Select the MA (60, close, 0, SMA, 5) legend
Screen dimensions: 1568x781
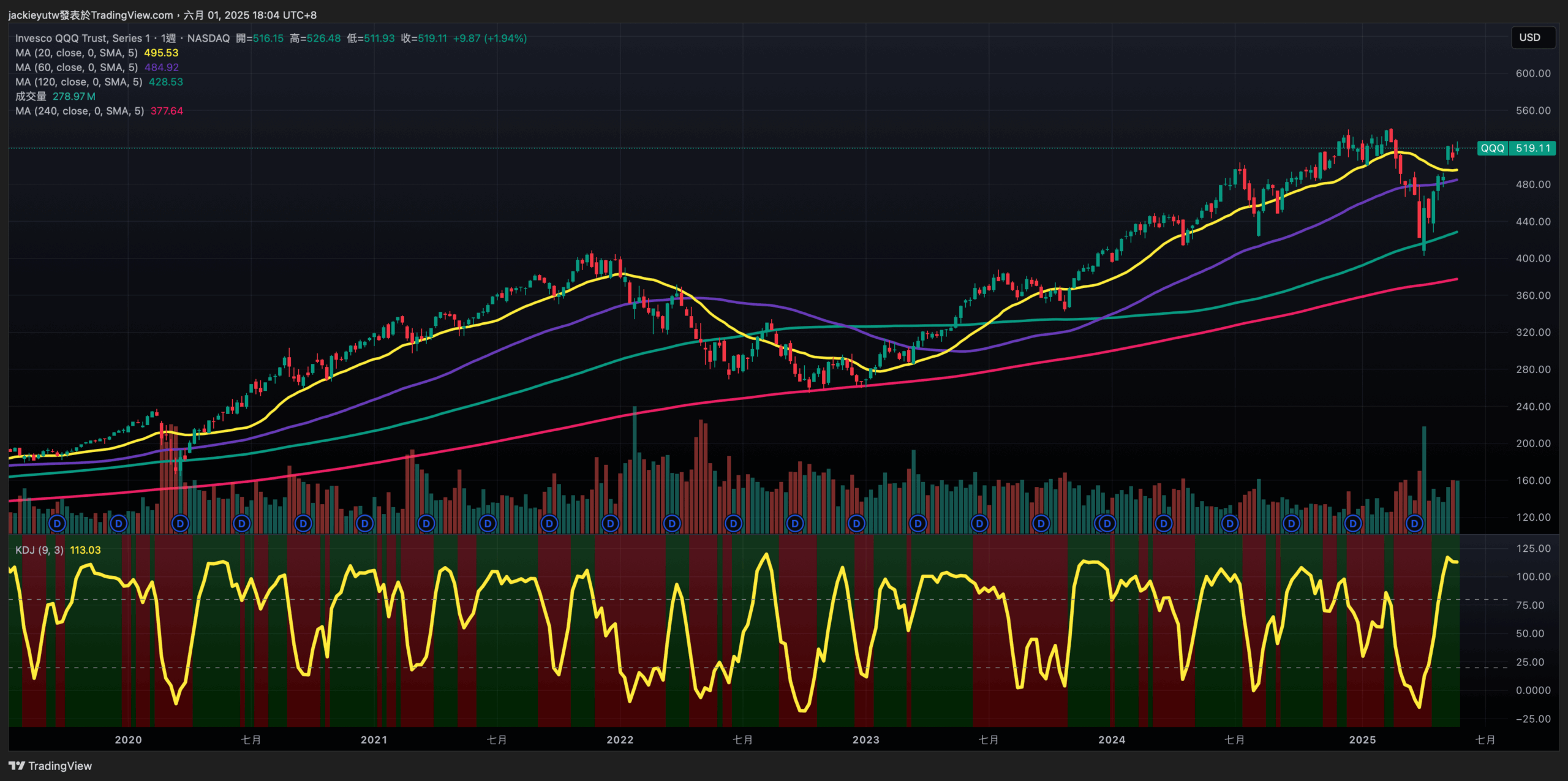click(x=77, y=67)
